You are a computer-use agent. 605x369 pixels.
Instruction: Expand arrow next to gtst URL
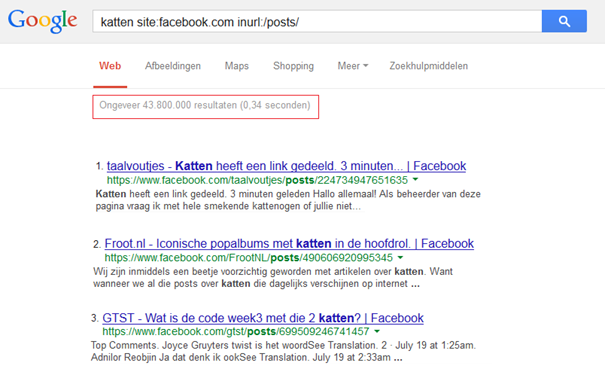click(377, 331)
